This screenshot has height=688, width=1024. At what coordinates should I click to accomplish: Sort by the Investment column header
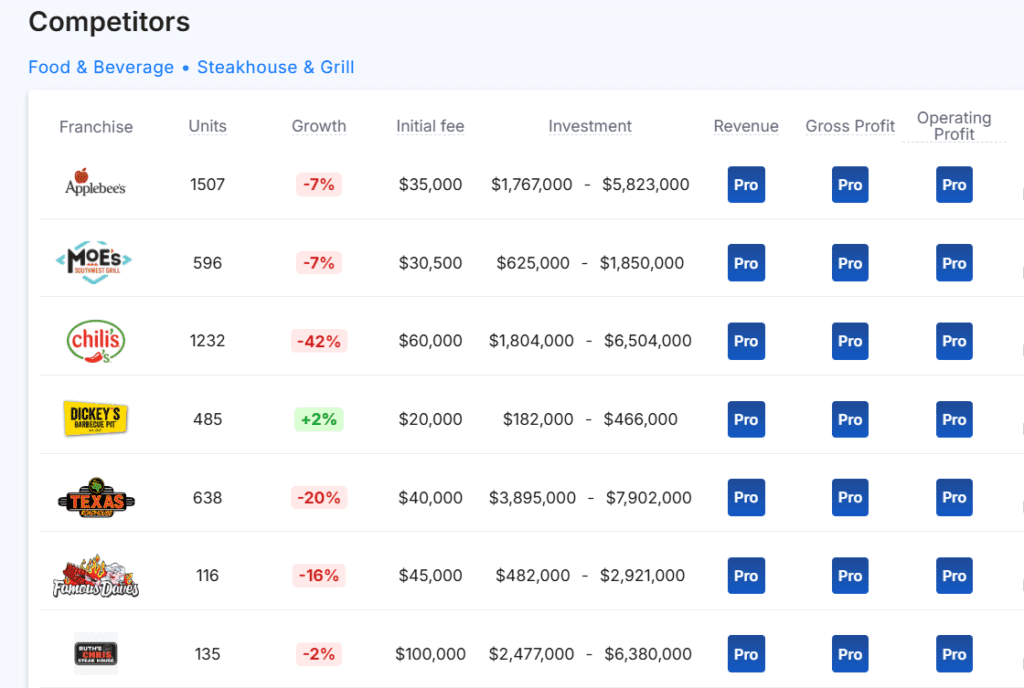point(590,126)
